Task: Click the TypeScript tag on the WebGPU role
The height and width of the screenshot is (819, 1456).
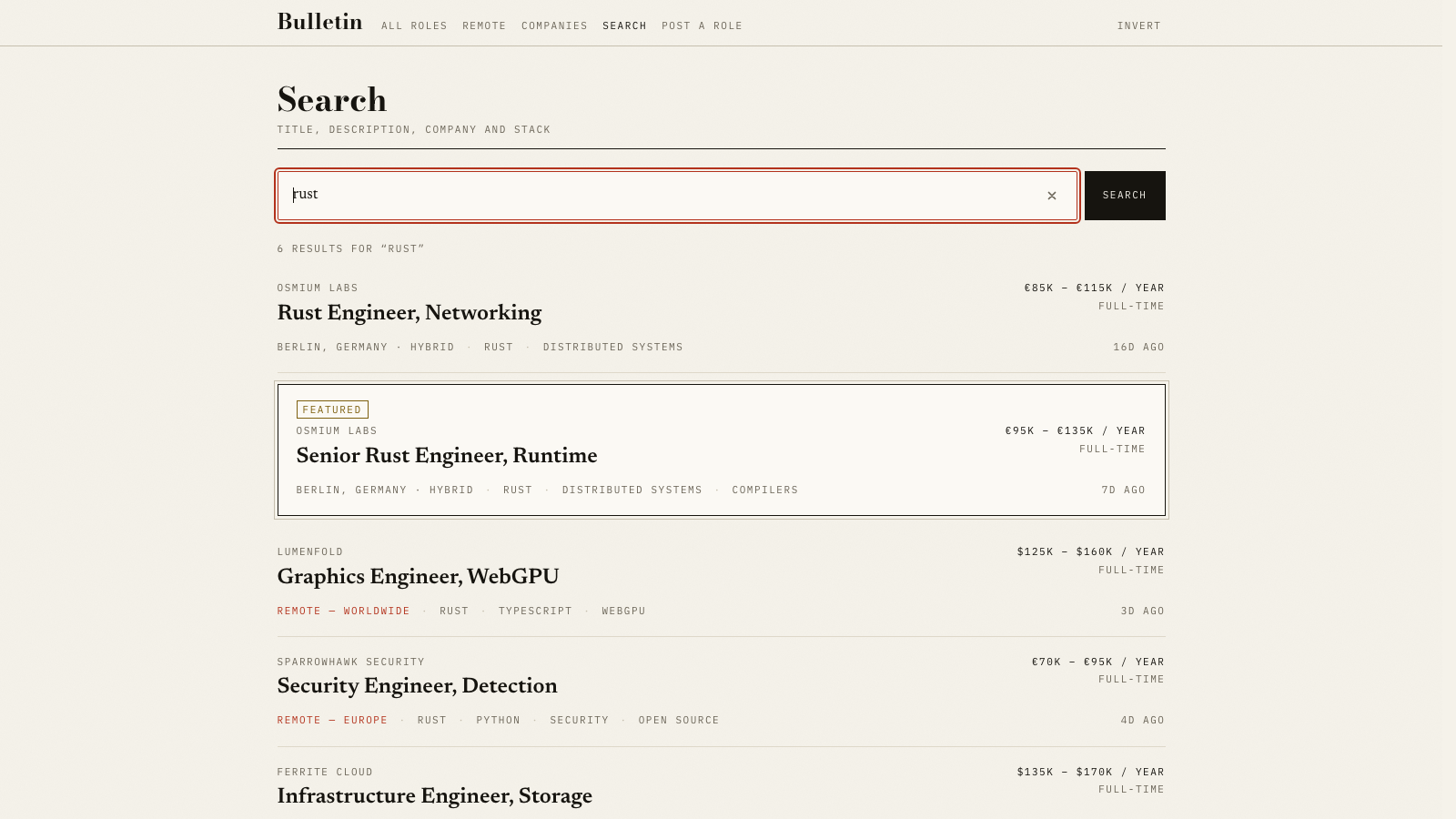Action: [x=535, y=612]
